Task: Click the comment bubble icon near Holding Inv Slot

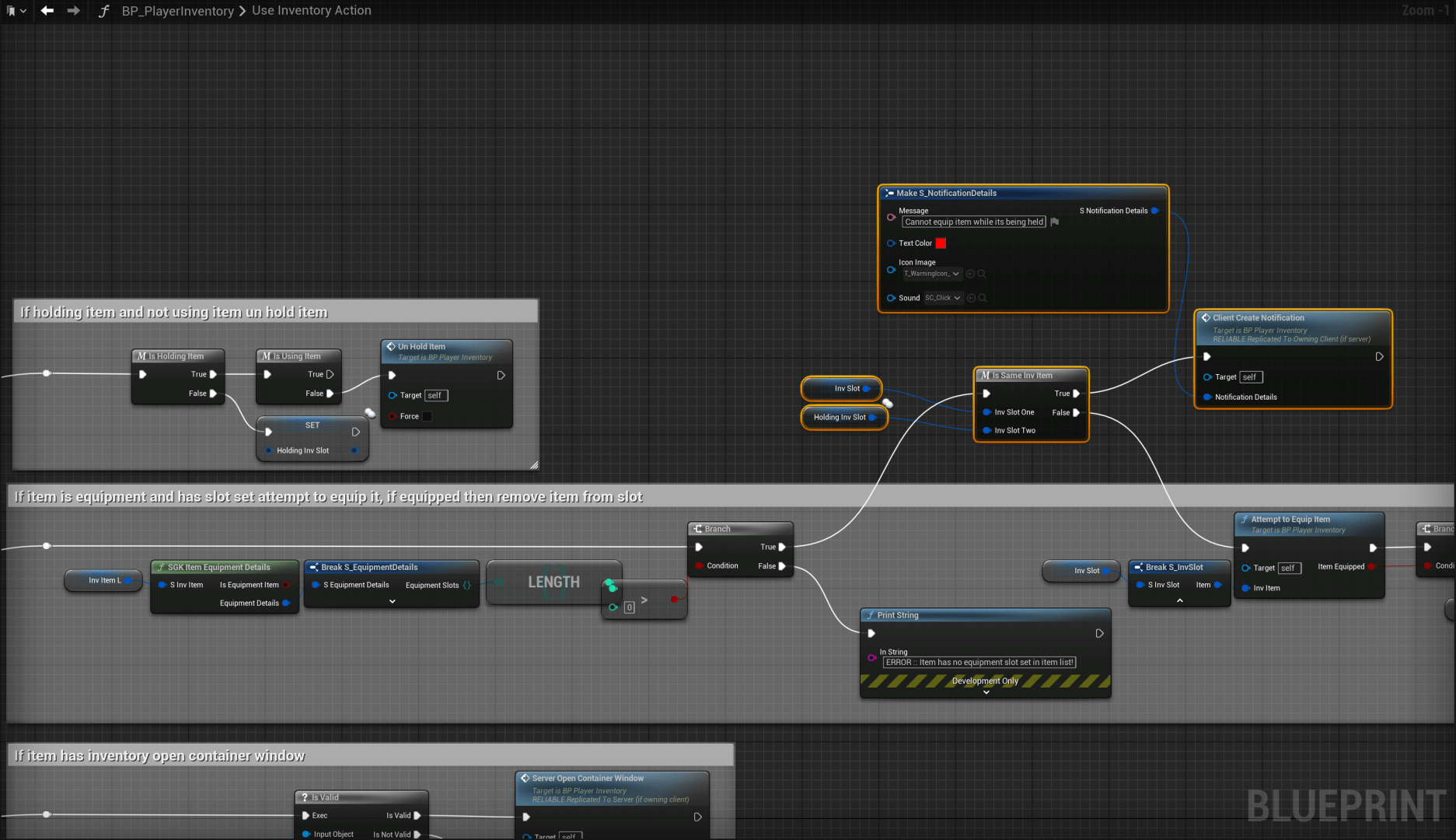Action: (887, 403)
